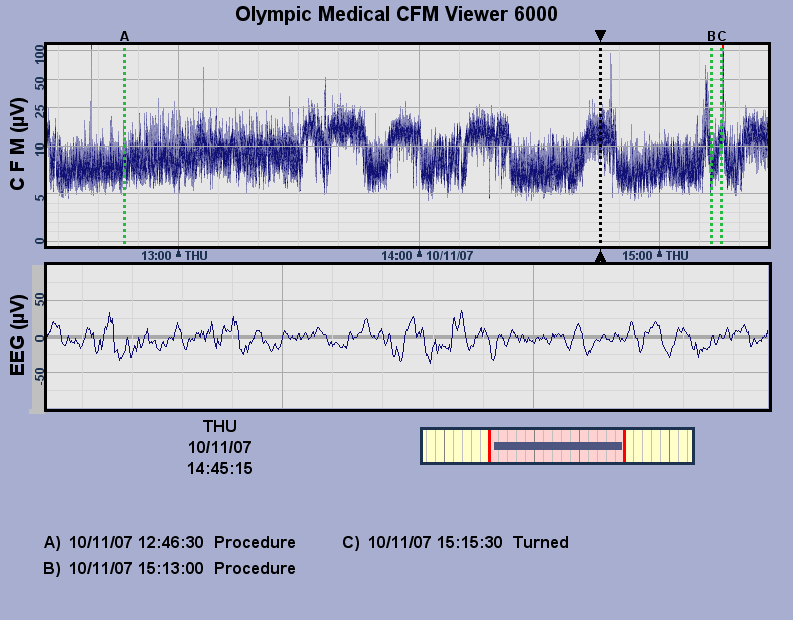Click the cursor date 10/11/07 under the EEG graph
The width and height of the screenshot is (793, 620).
point(219,447)
